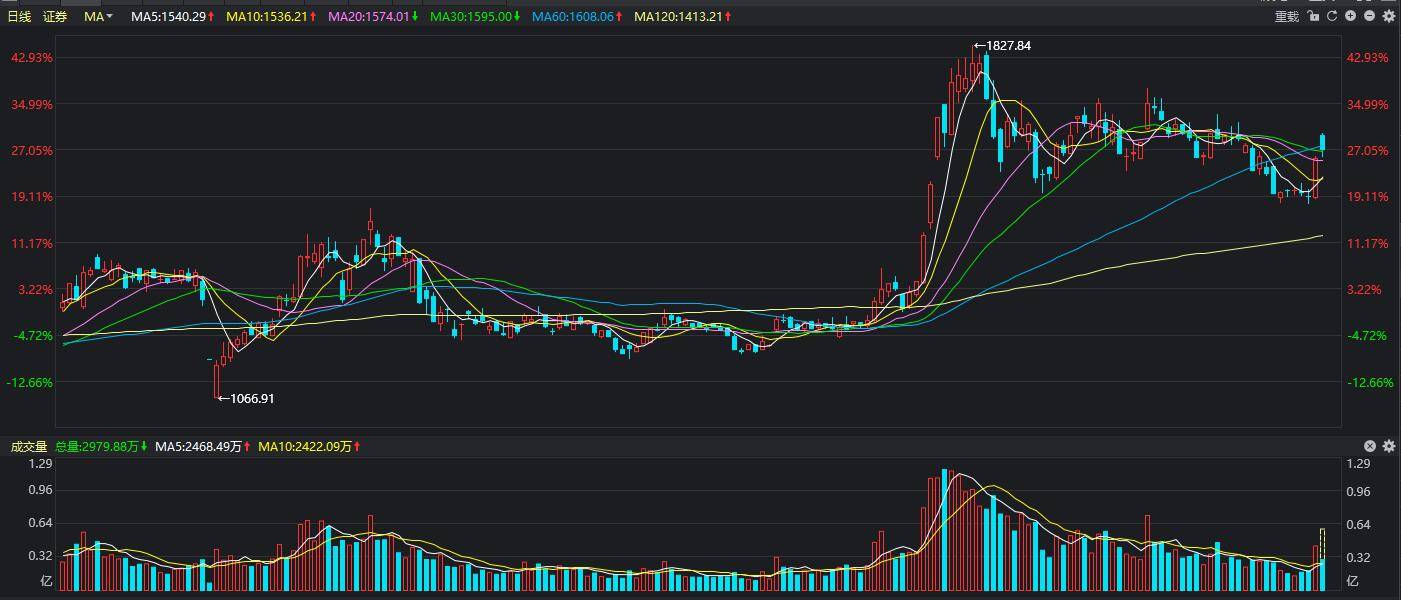The height and width of the screenshot is (600, 1401).
Task: Zoom out chart with minus icon
Action: (1369, 16)
